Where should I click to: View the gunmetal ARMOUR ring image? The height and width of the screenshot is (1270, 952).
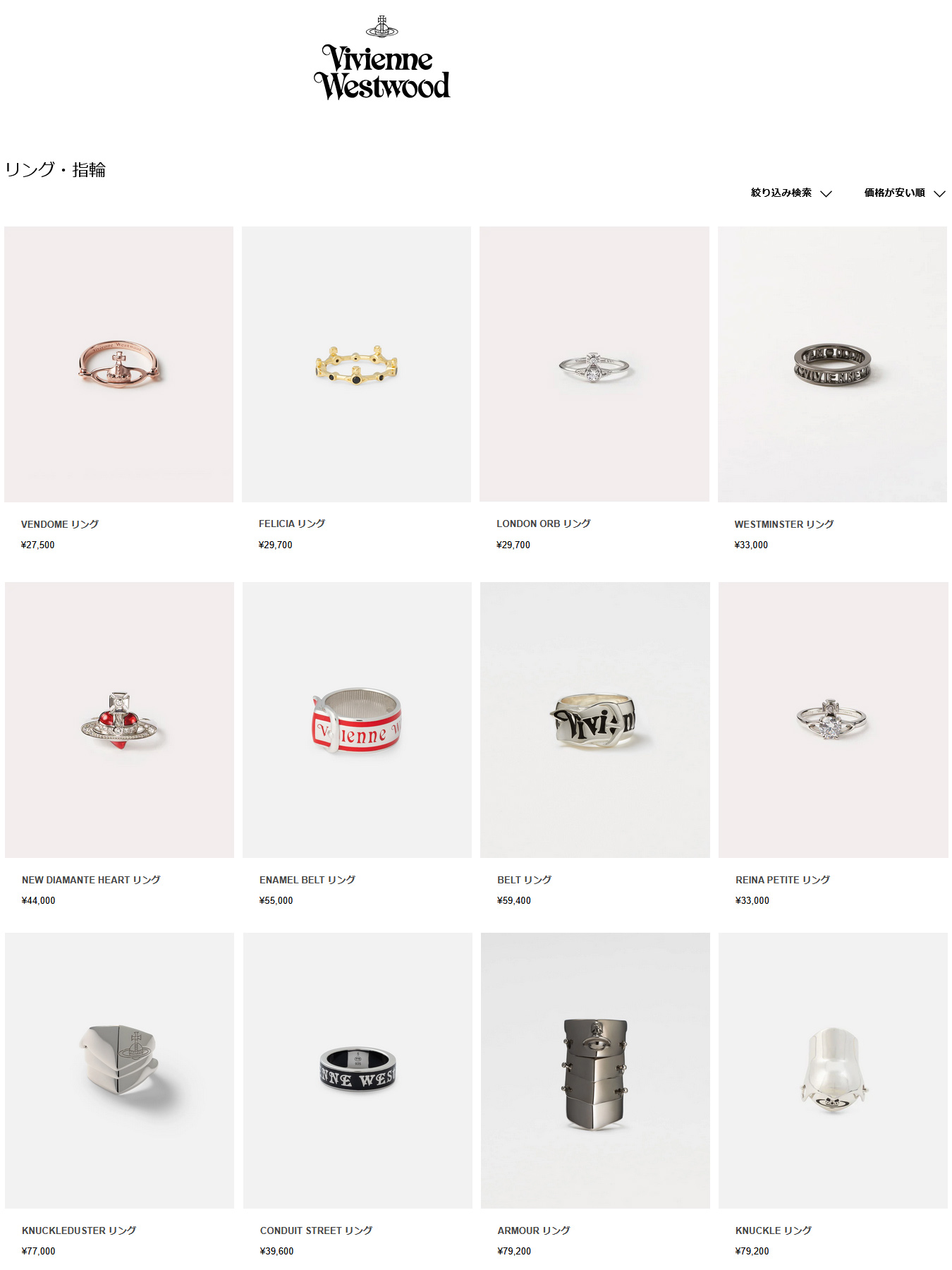pos(595,1070)
